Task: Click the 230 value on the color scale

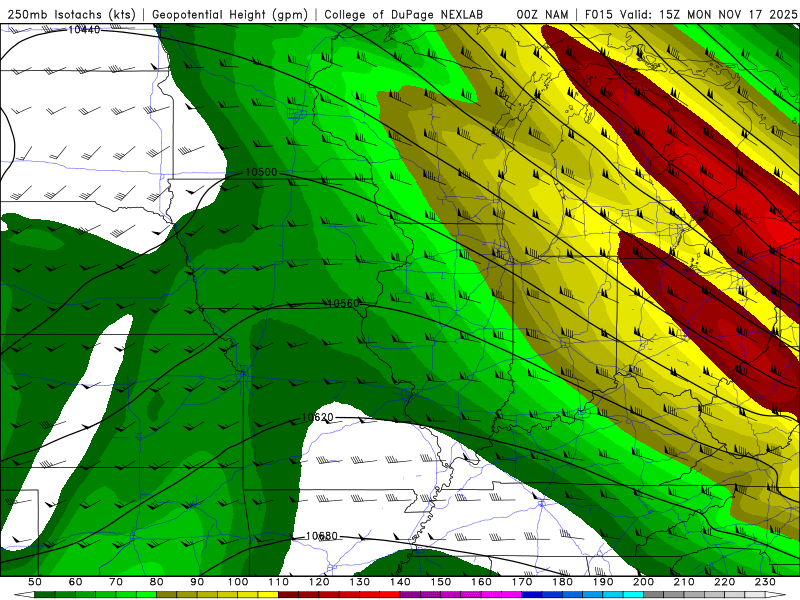Action: 765,582
